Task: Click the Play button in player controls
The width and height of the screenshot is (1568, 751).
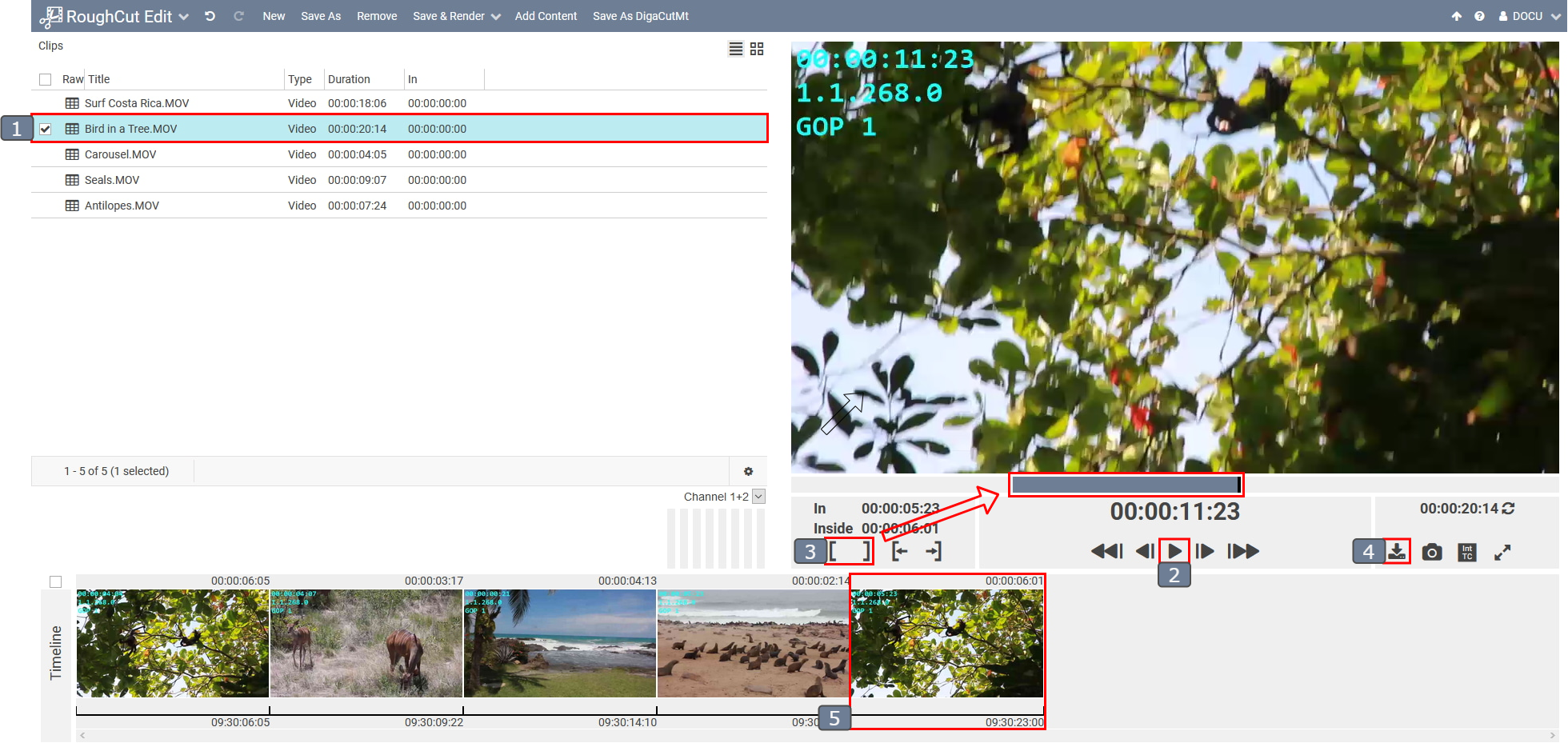Action: click(x=1174, y=551)
